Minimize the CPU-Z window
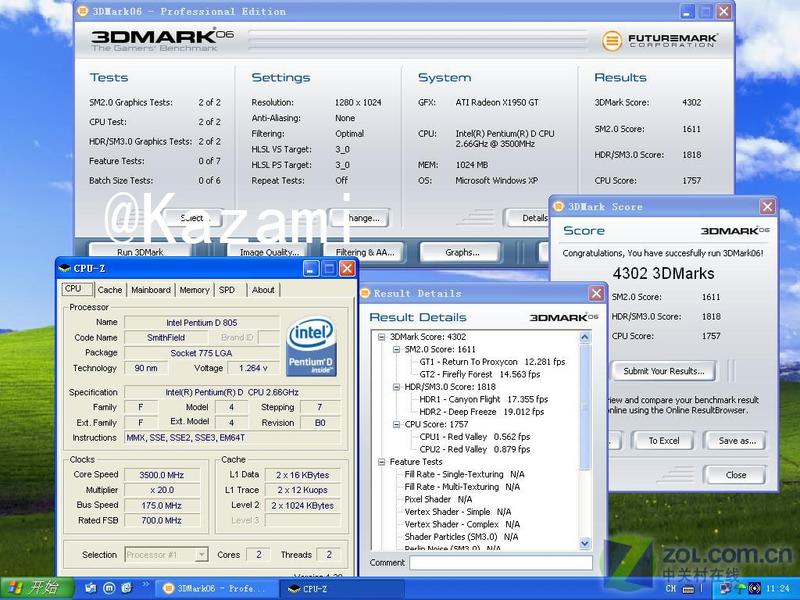Viewport: 800px width, 600px height. (311, 268)
